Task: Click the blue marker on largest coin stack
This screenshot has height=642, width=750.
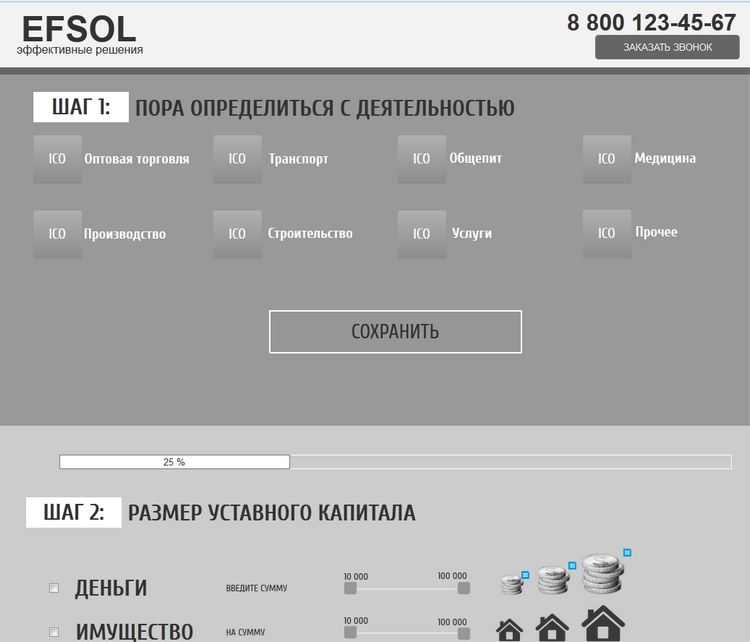Action: [627, 553]
